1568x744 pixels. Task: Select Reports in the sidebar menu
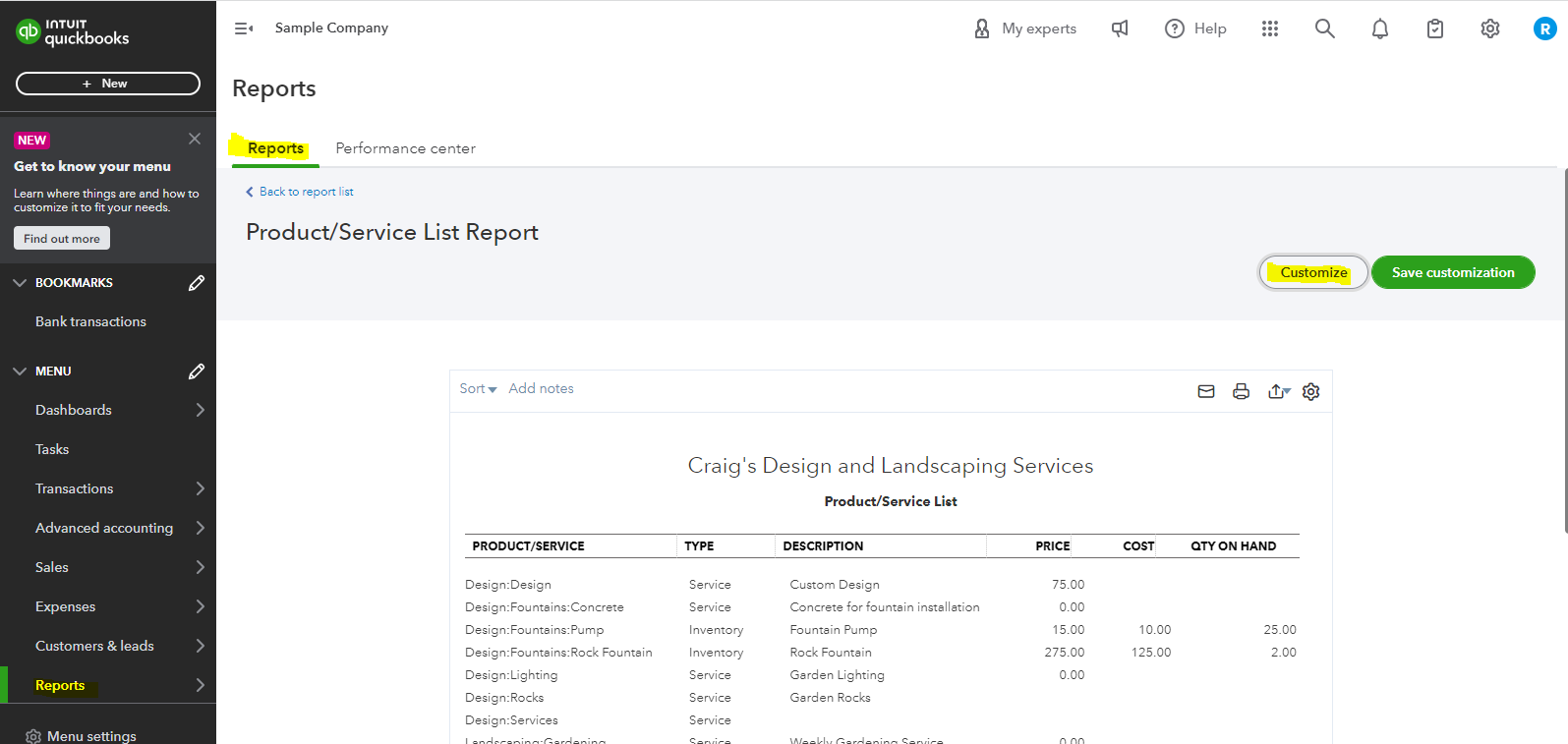(60, 685)
